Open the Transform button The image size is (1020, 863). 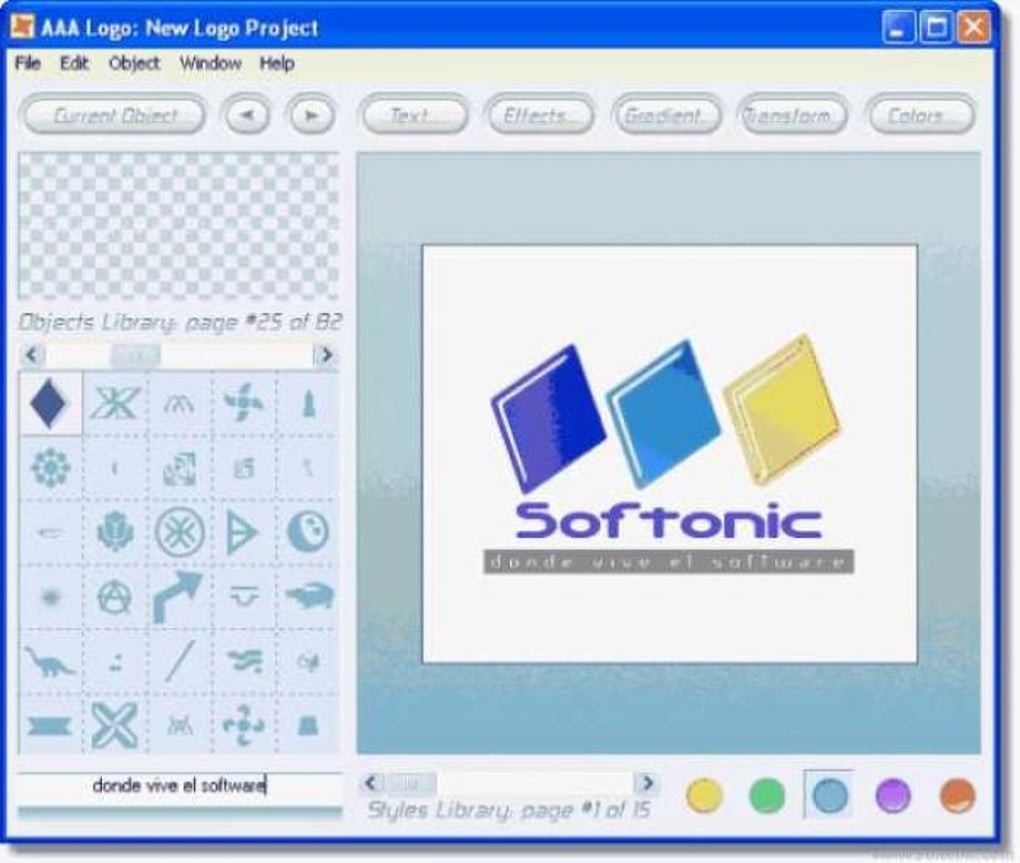[793, 115]
